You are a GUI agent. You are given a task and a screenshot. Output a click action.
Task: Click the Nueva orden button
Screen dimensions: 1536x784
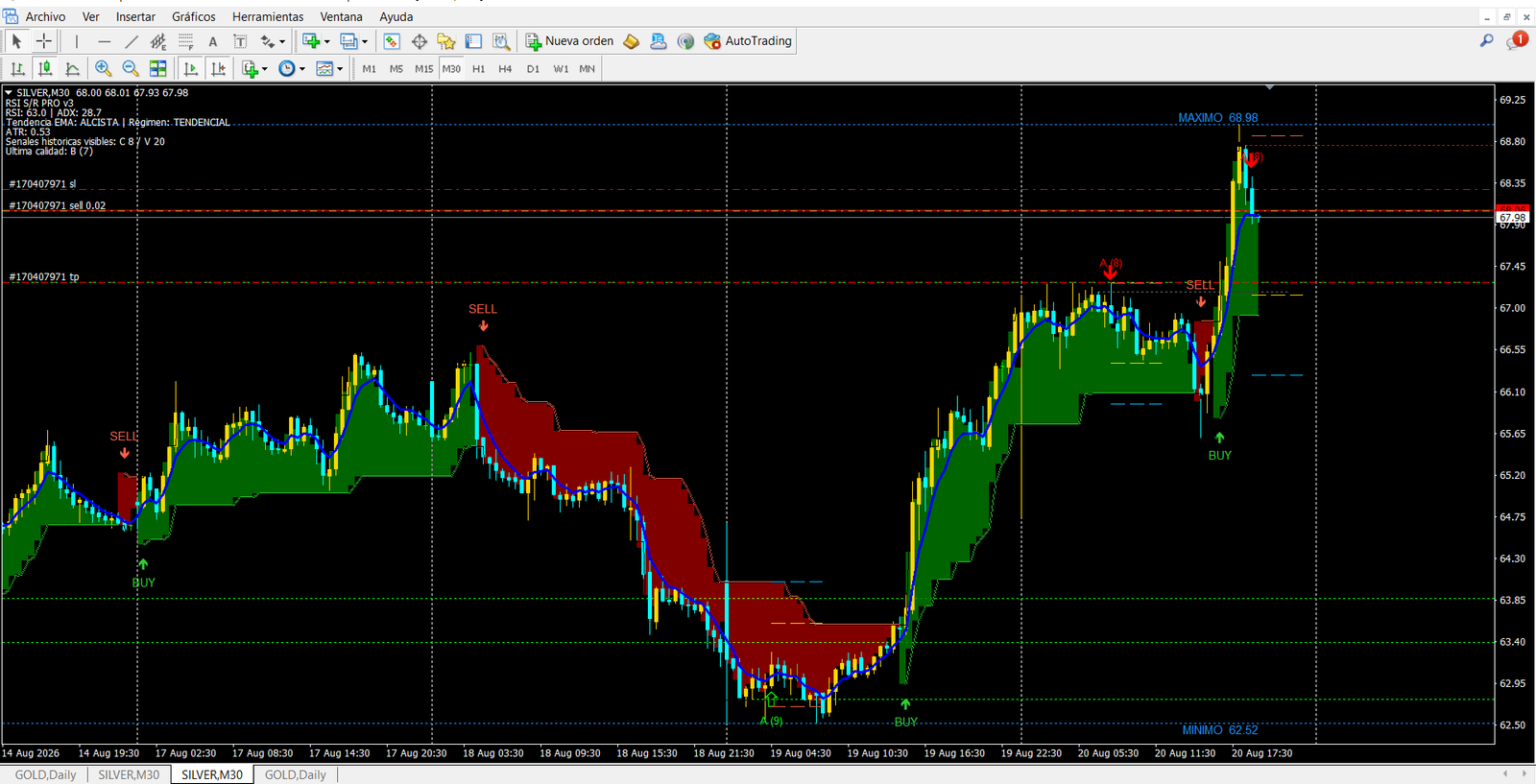tap(570, 41)
